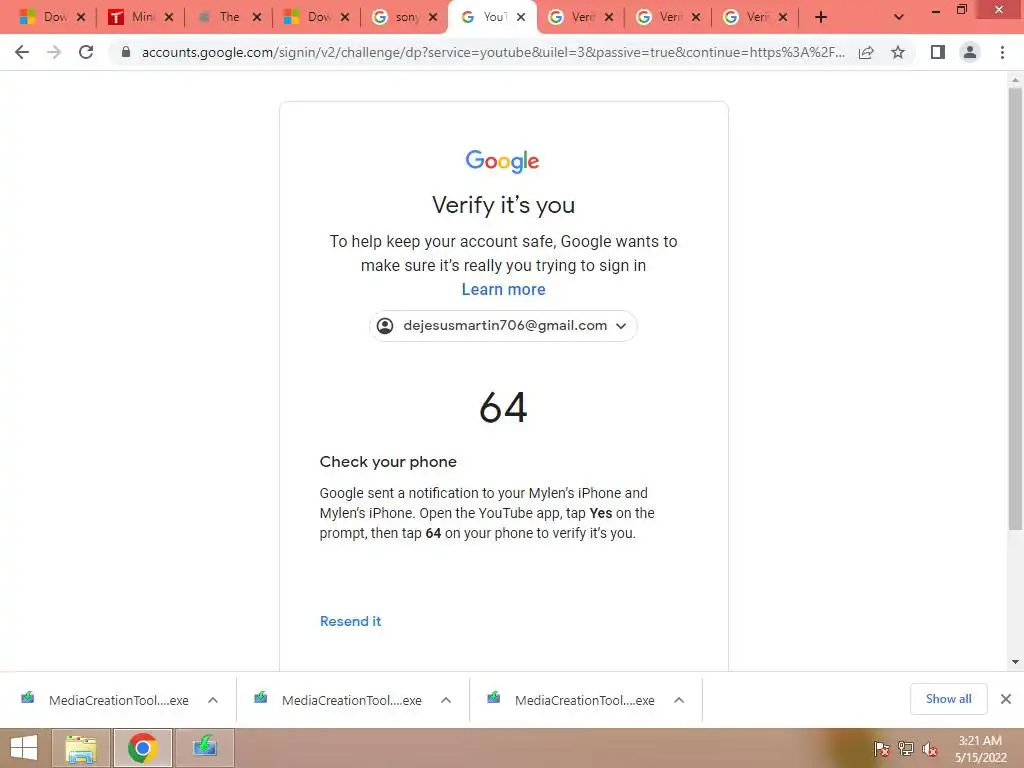This screenshot has height=768, width=1024.
Task: Open the clock showing 3:21 AM
Action: [980, 748]
